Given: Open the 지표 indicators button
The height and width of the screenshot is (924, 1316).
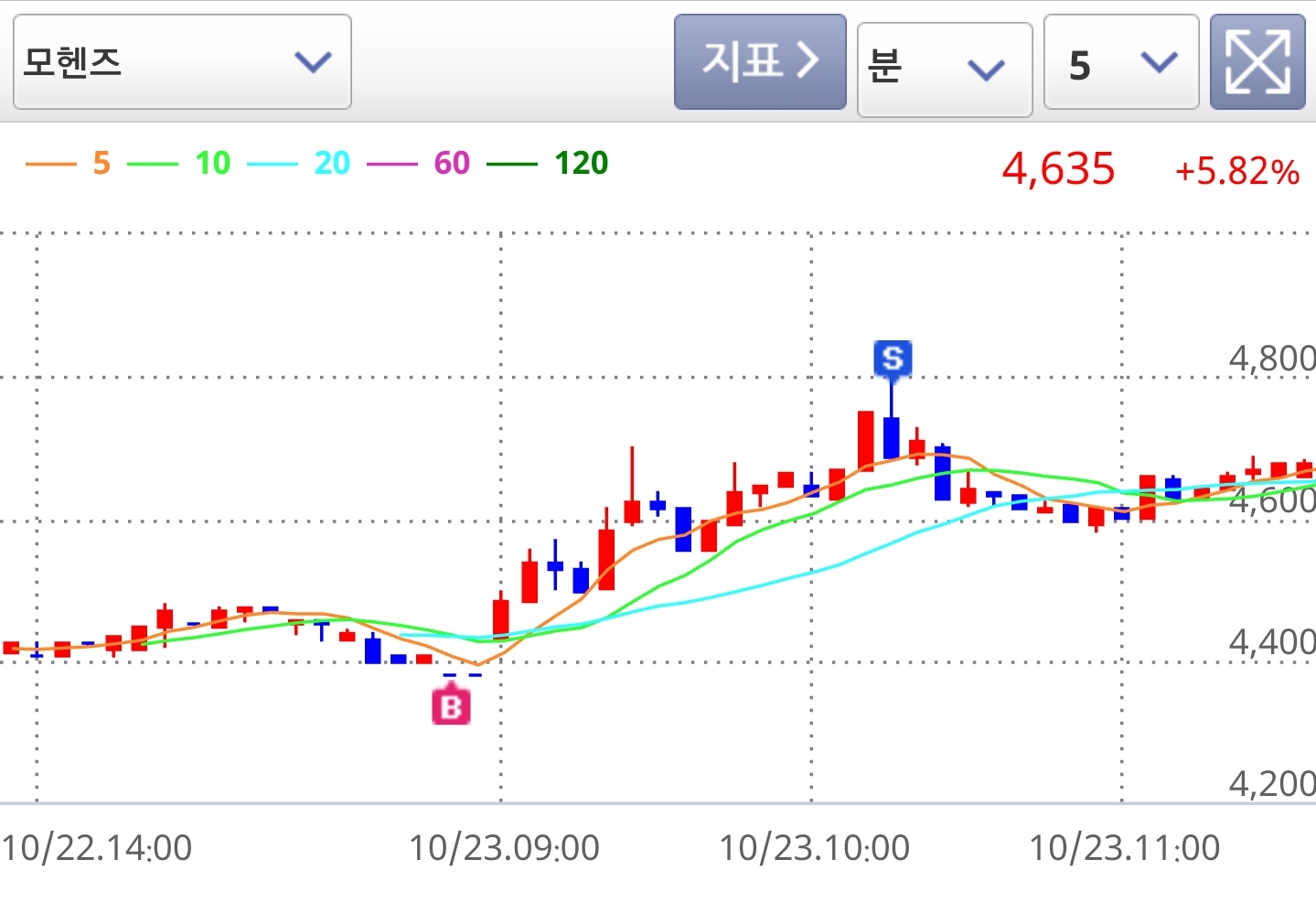Looking at the screenshot, I should coord(760,62).
